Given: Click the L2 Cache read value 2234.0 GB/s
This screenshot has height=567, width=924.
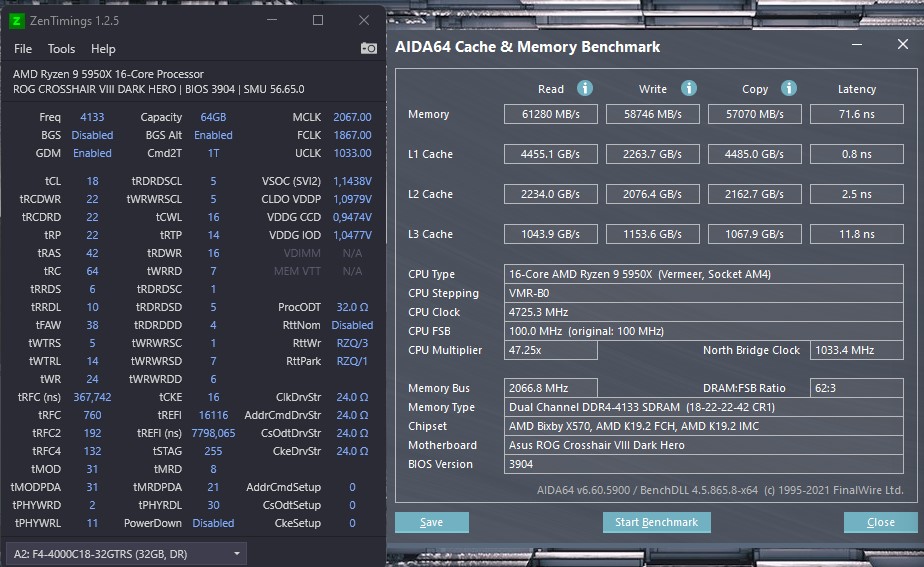Looking at the screenshot, I should point(551,194).
